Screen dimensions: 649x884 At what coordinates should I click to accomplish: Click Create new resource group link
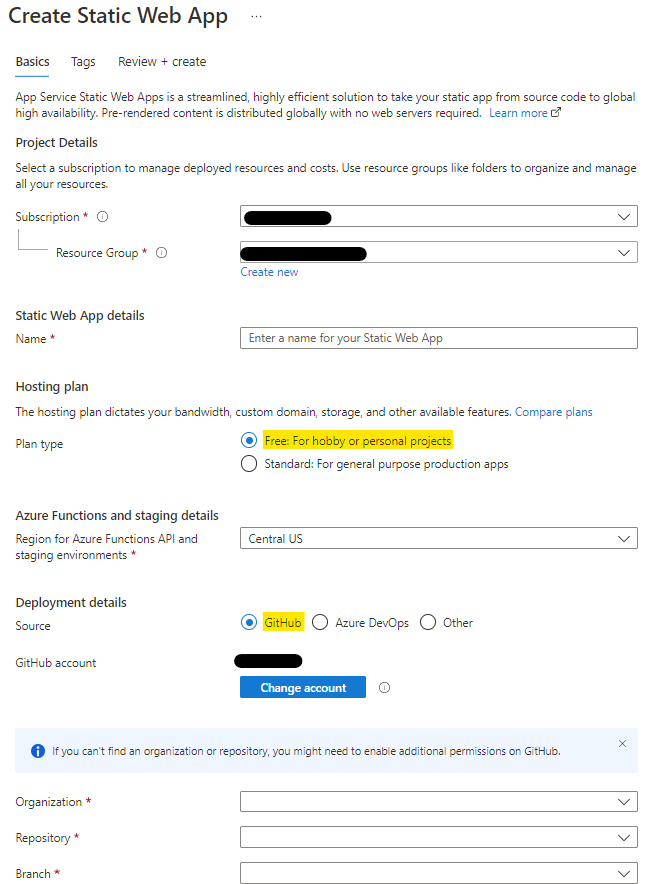point(269,272)
